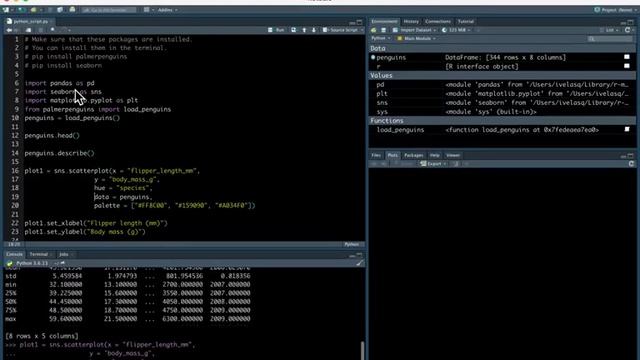Screen dimensions: 640x360
Task: Click the New File icon in main toolbar
Action: tap(7, 10)
